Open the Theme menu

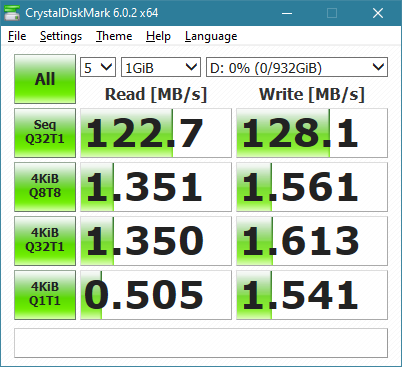(x=114, y=36)
